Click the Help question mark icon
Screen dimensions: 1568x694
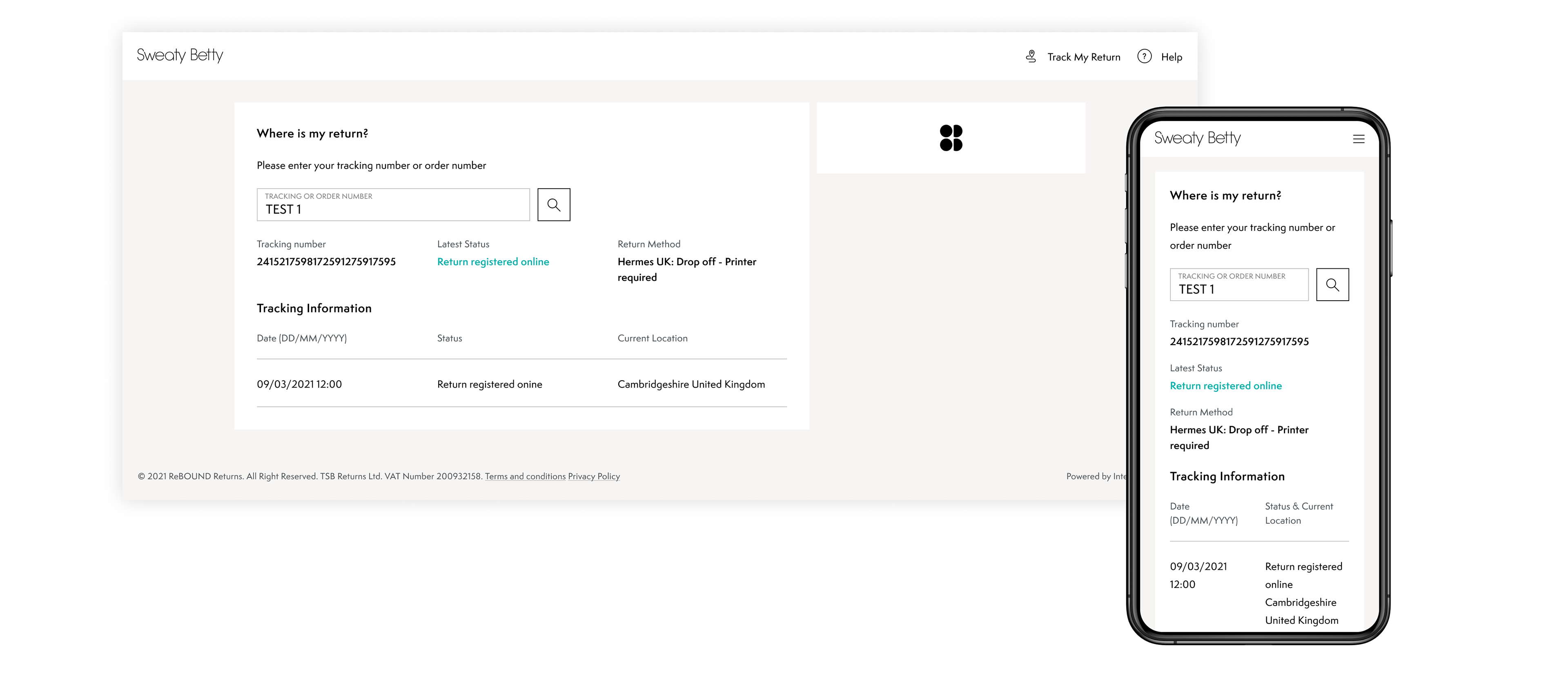1144,57
